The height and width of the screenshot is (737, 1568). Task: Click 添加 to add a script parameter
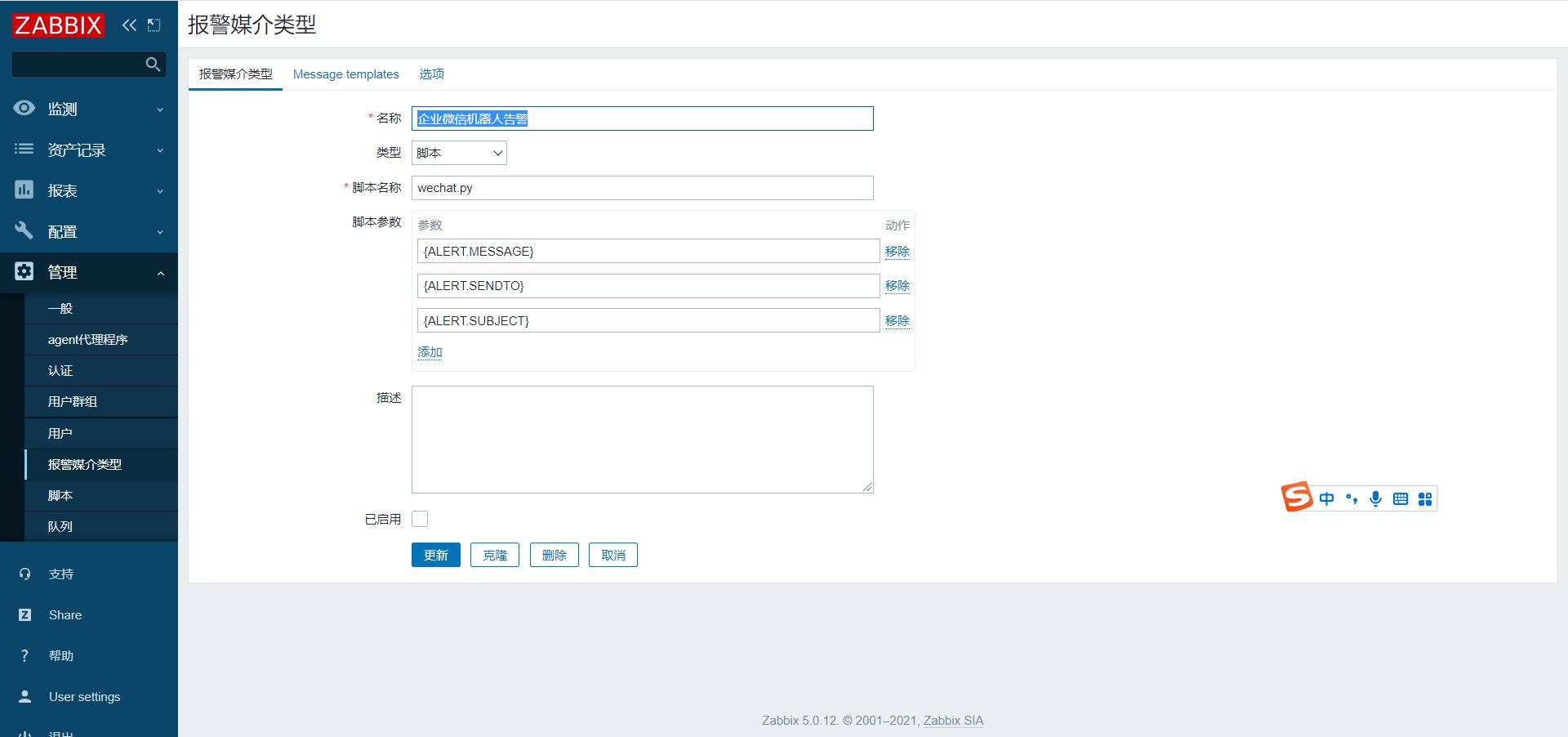coord(430,352)
